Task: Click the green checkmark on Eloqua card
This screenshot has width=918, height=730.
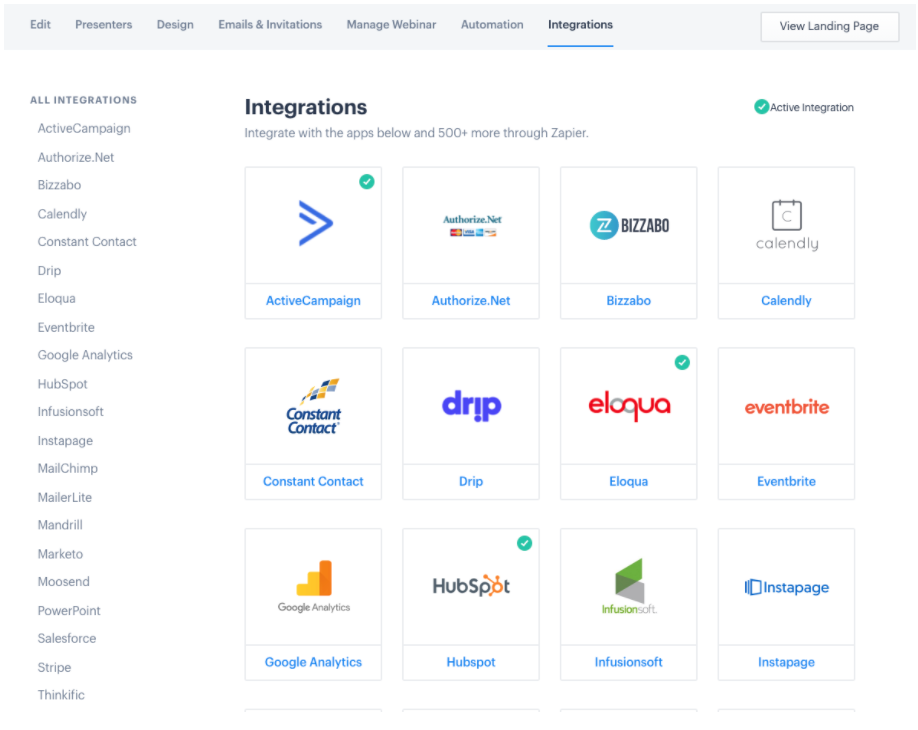Action: tap(682, 362)
